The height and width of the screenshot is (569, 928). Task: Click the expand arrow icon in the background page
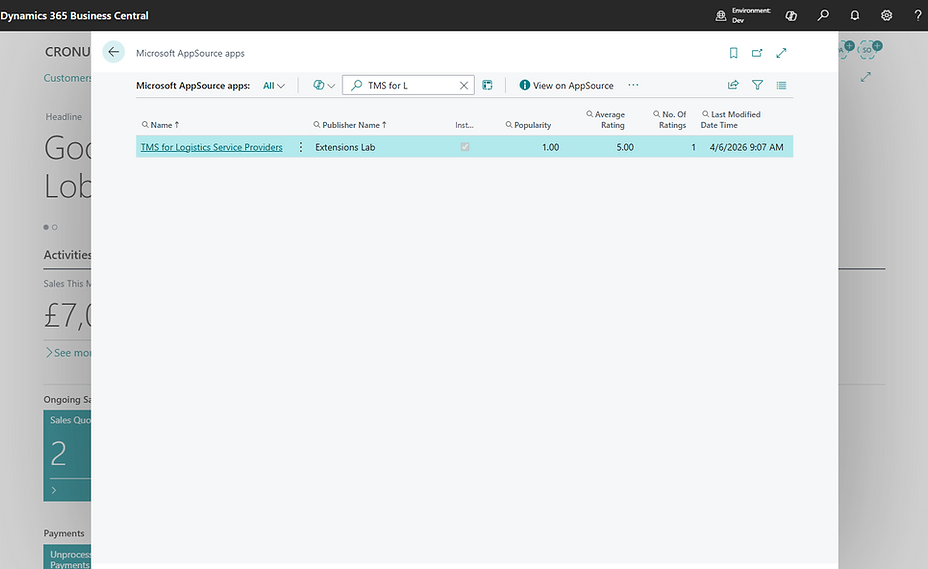866,77
